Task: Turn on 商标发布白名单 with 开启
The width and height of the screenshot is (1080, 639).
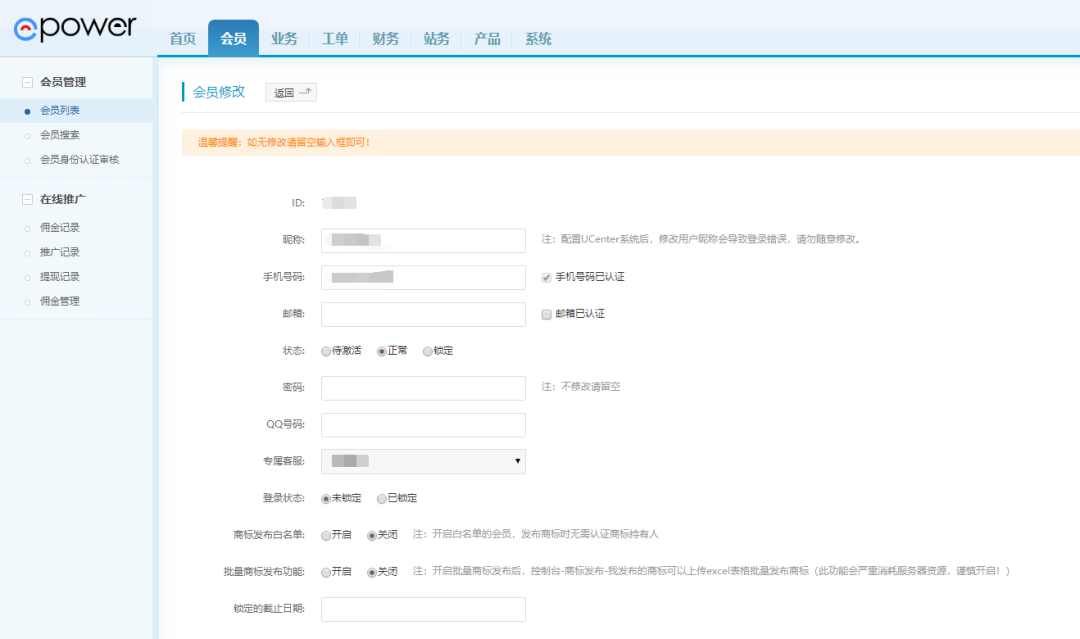Action: tap(326, 535)
